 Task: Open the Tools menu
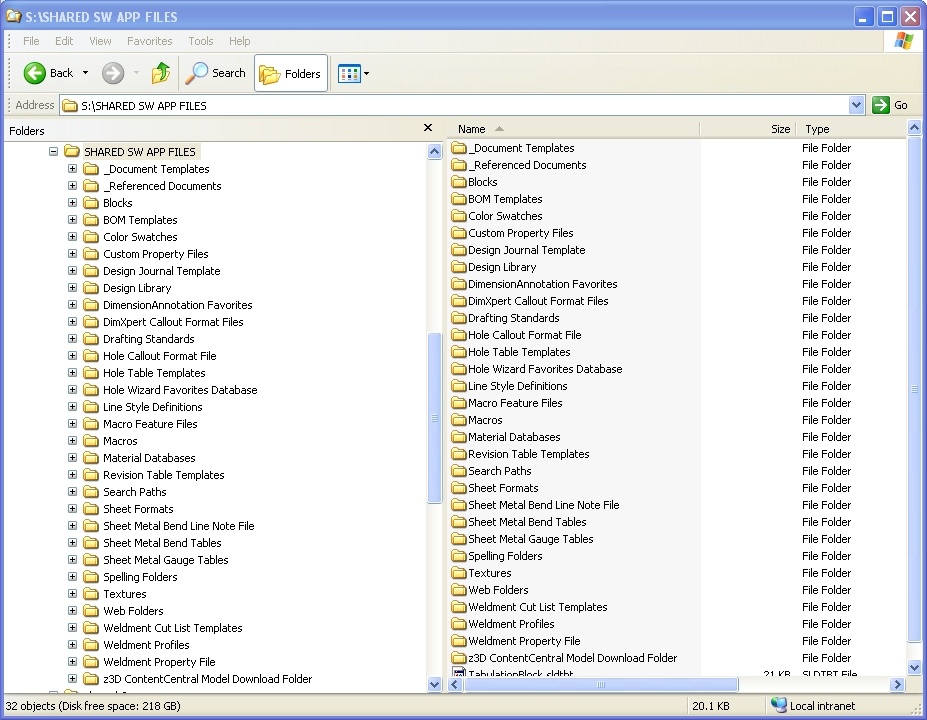(200, 41)
